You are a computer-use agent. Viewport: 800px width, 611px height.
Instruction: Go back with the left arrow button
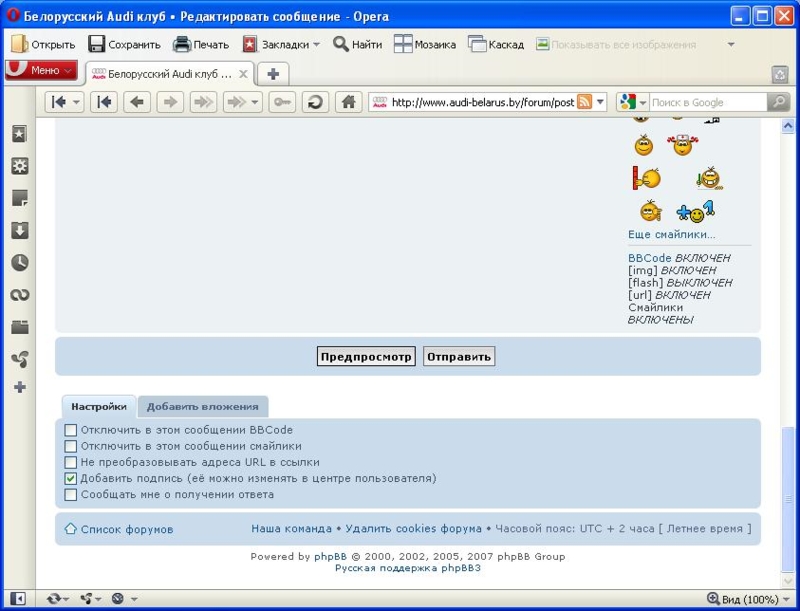[137, 103]
